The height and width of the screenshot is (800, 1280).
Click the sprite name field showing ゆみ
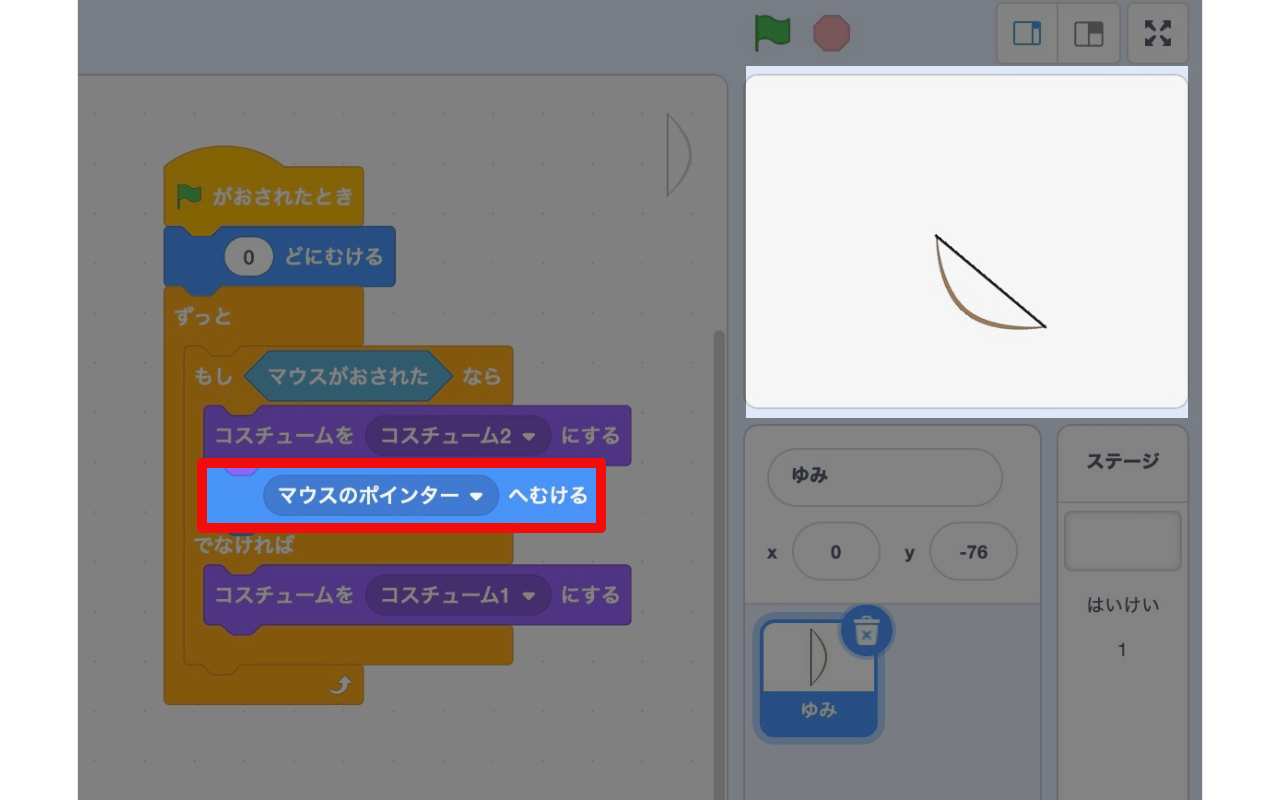[x=884, y=477]
